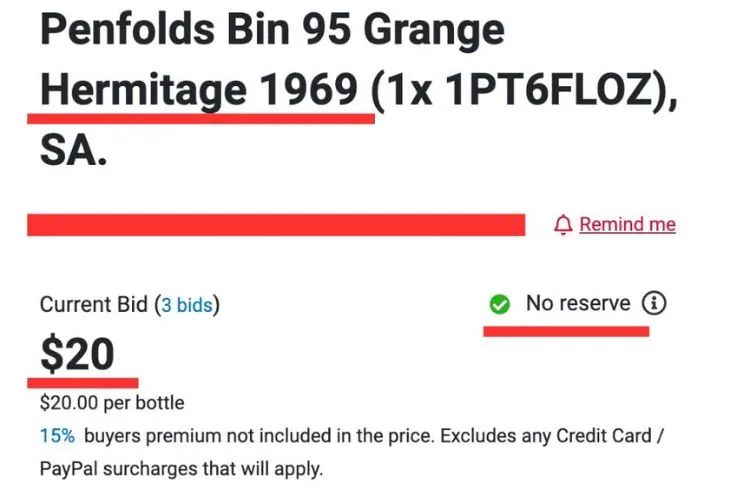Click the Penfolds Bin 95 Grange title line
750x500 pixels.
270,32
